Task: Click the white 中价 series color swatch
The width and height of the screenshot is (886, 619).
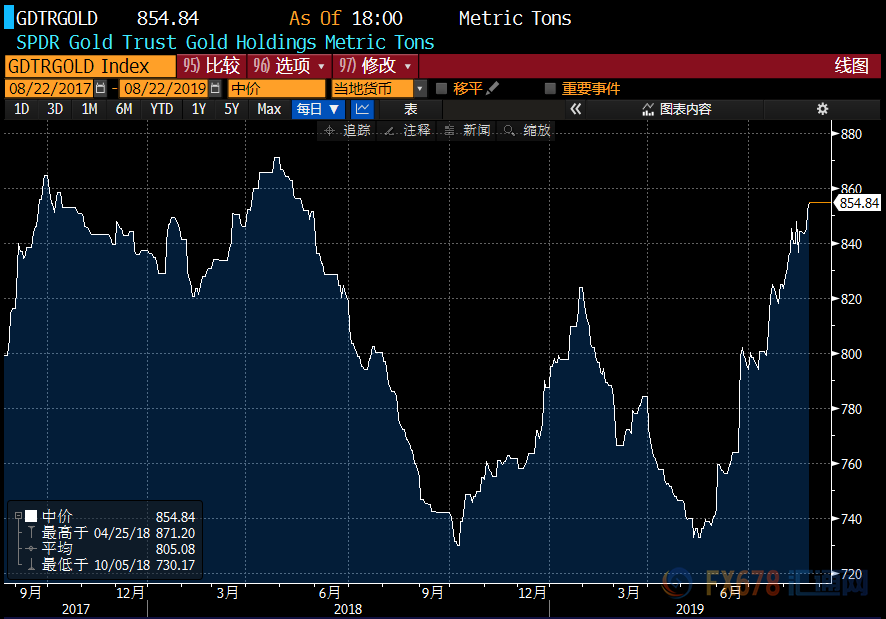Action: point(31,516)
